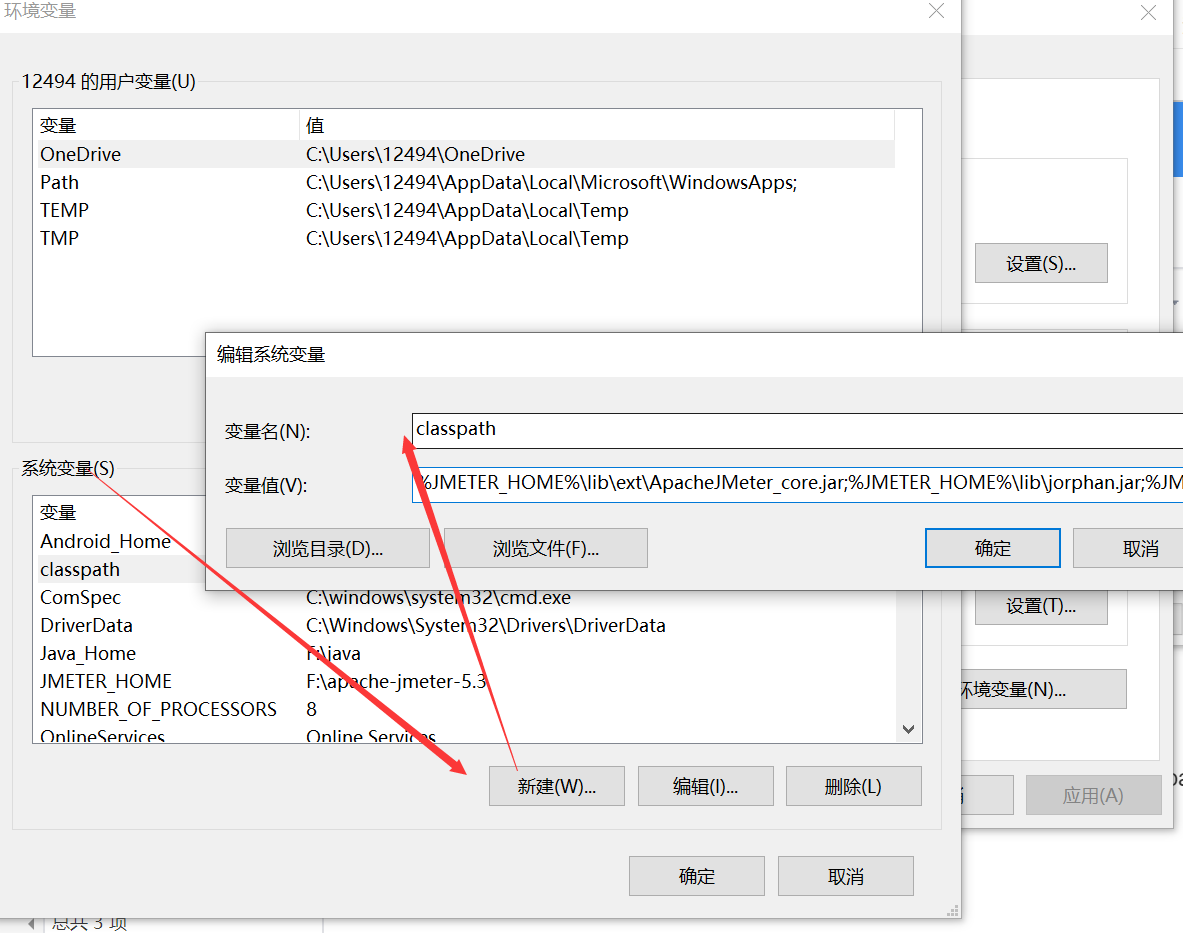Click 编辑(I) to edit selected variable
The height and width of the screenshot is (933, 1183).
[x=705, y=785]
